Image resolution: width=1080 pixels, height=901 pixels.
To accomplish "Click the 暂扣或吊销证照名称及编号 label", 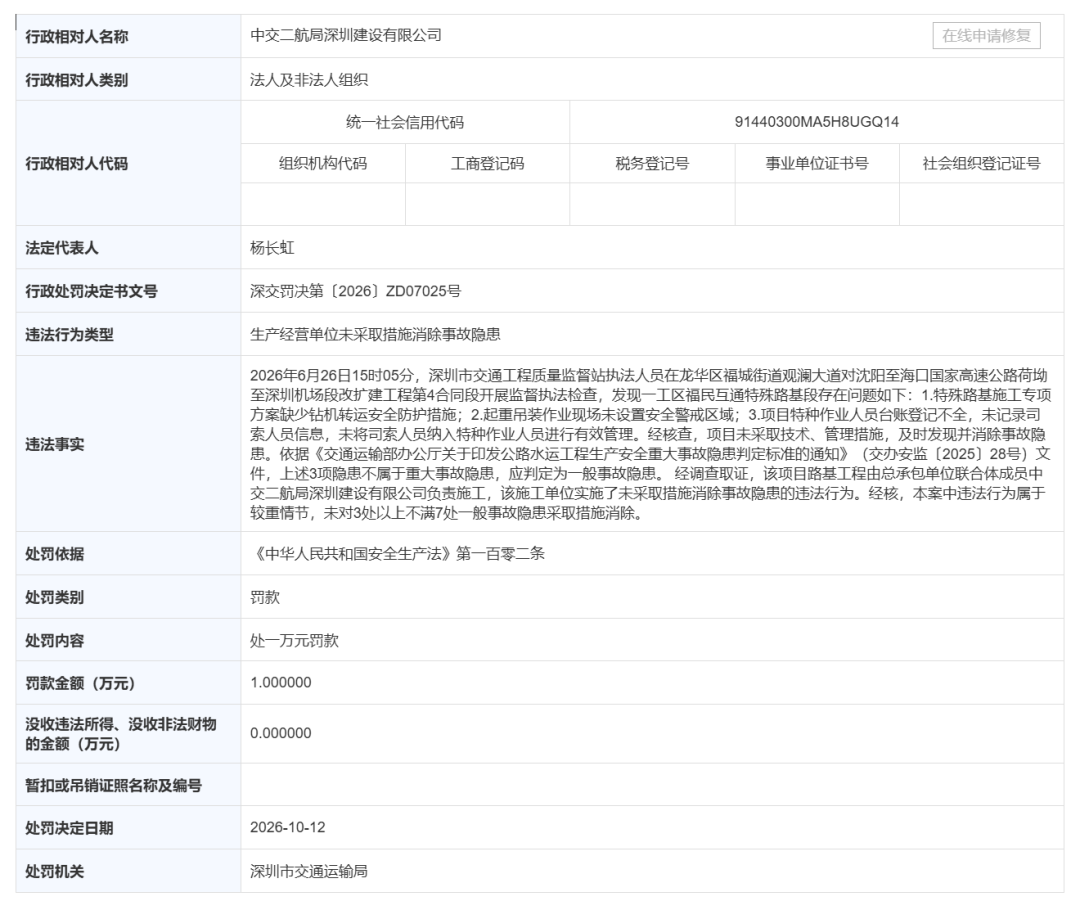I will pos(114,785).
